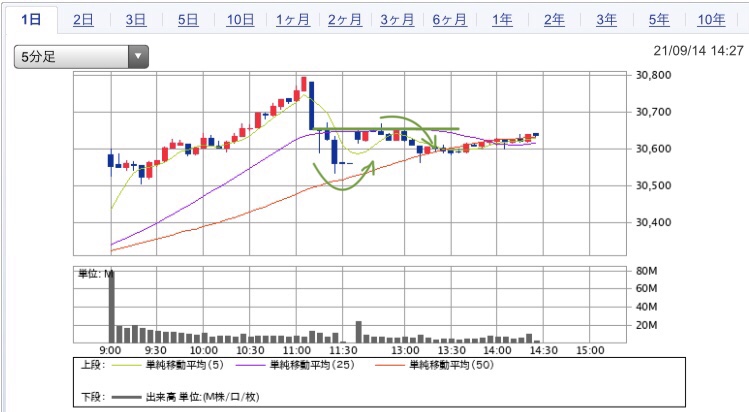Click the 80M volume axis label
Image resolution: width=749 pixels, height=412 pixels.
click(x=646, y=271)
